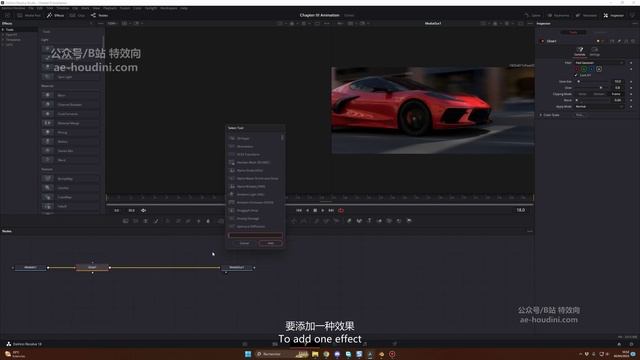Open the Playback menu
640x360 pixels.
[110, 8]
